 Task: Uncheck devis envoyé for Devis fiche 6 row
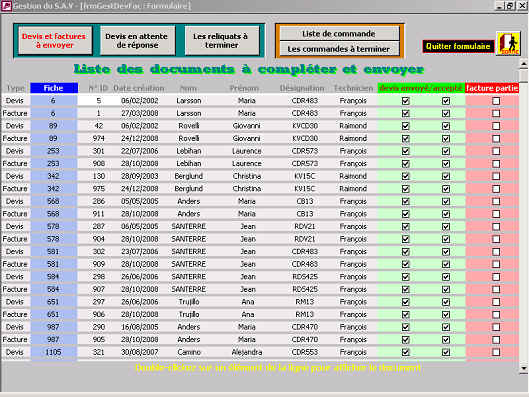point(406,101)
